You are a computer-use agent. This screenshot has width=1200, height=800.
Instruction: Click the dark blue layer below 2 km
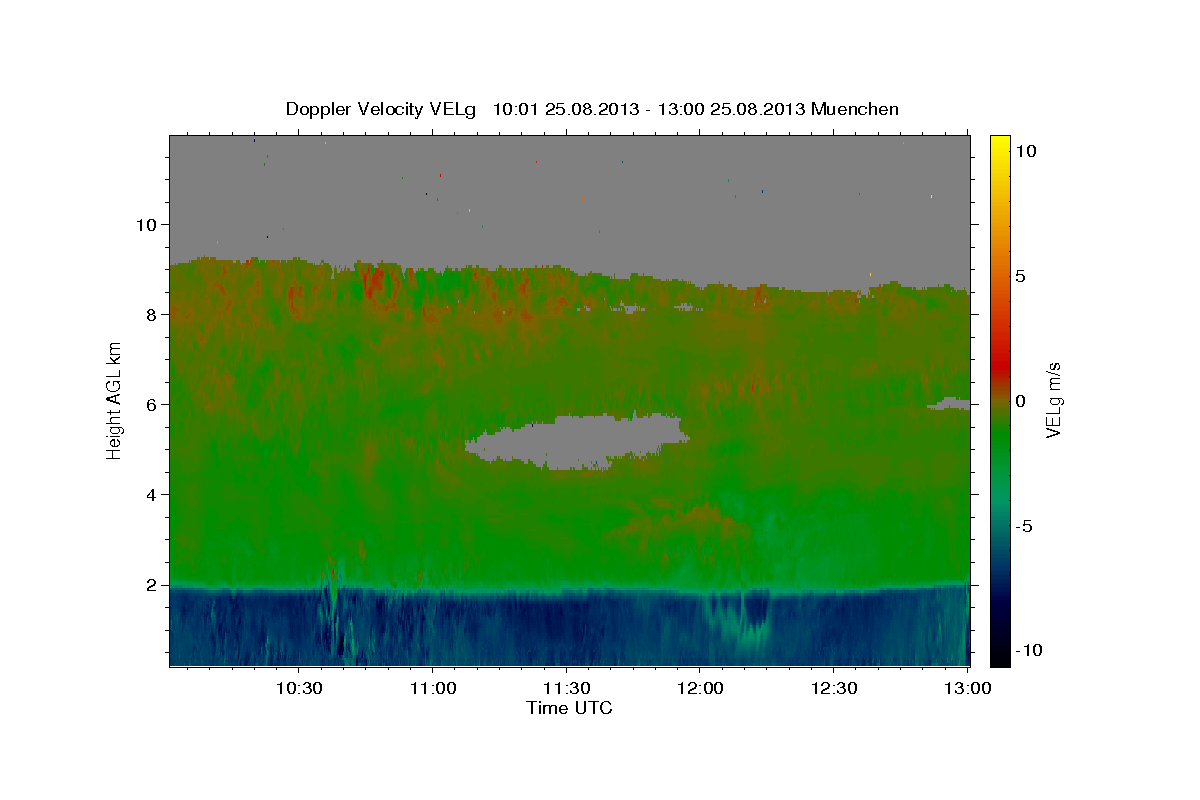coord(569,628)
